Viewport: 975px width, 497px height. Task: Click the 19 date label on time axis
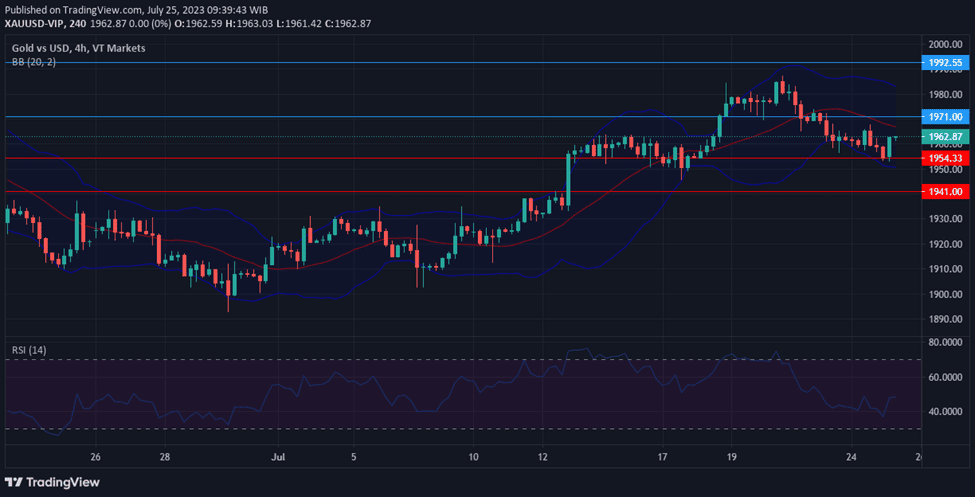click(x=731, y=457)
